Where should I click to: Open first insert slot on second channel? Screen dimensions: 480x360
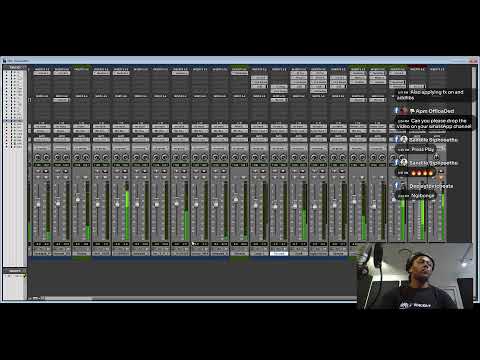pos(62,73)
